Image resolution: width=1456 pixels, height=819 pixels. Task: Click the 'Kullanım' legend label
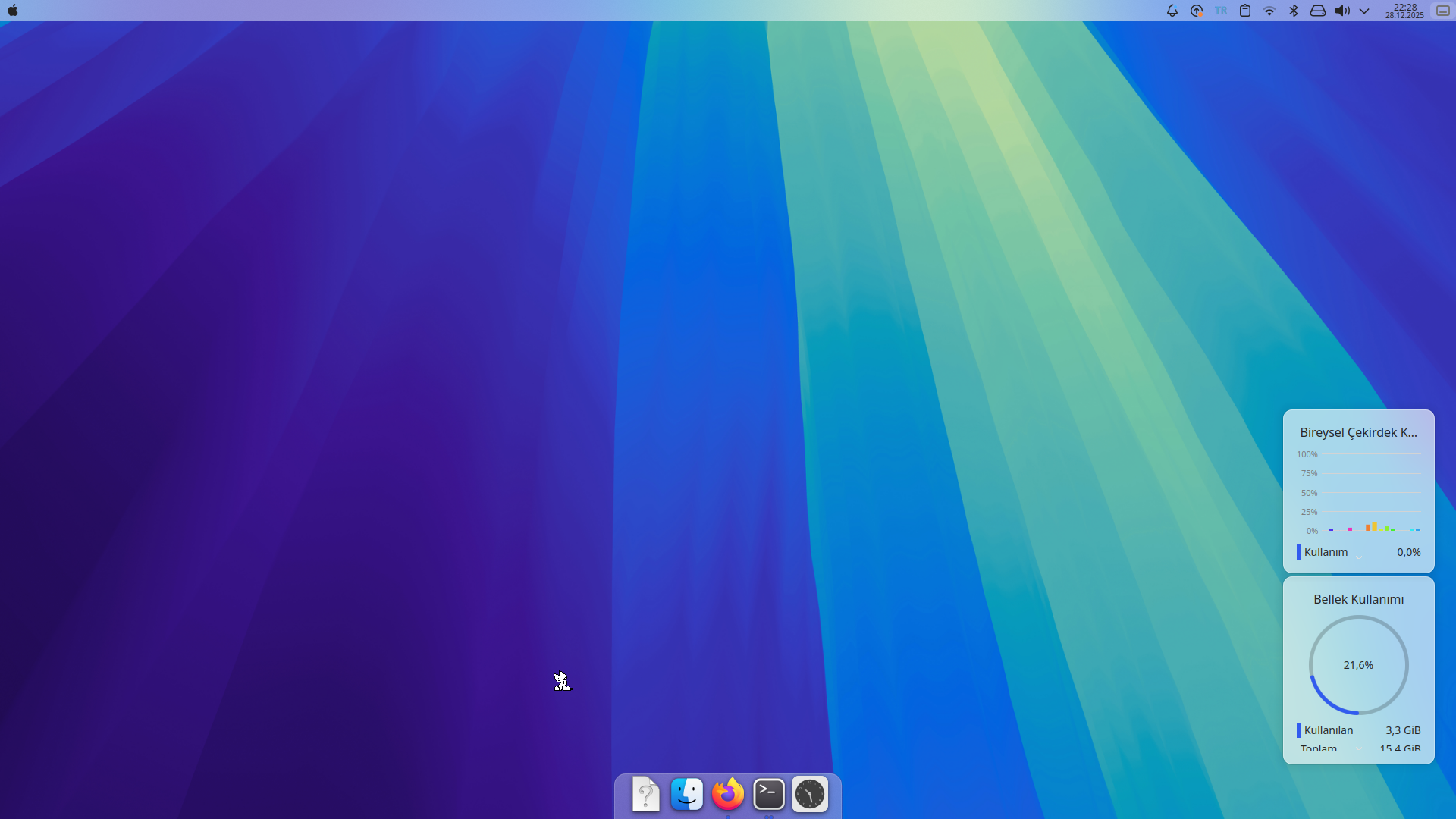pyautogui.click(x=1326, y=552)
